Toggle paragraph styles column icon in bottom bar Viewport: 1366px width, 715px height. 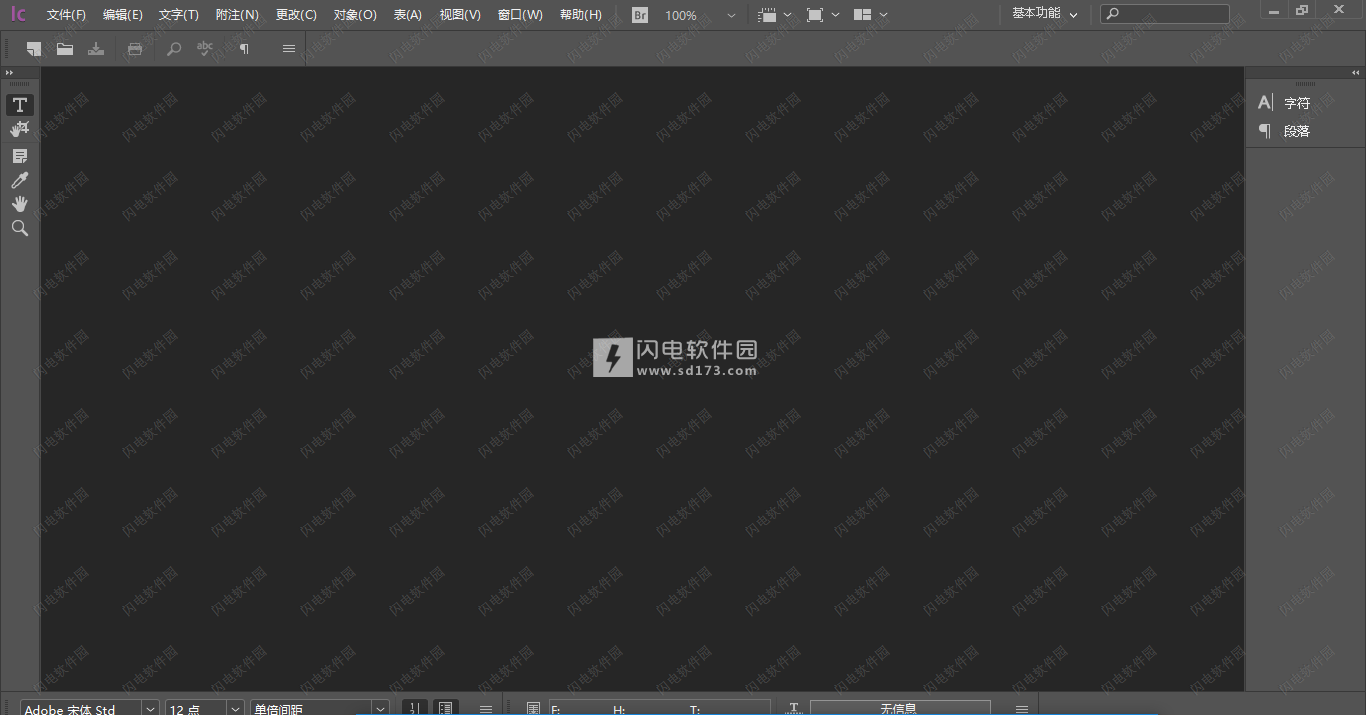[446, 708]
